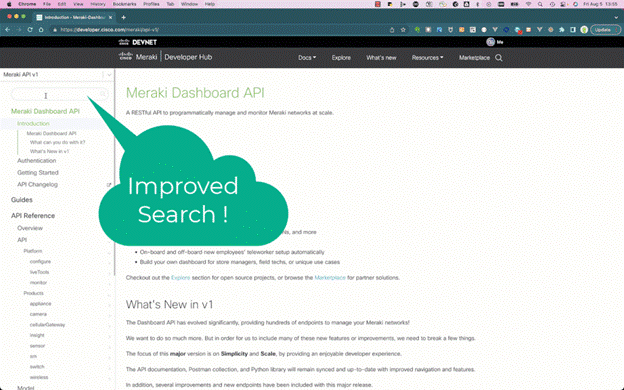Open the Meraki API v1 version dropdown
This screenshot has width=624, height=390.
(x=57, y=74)
